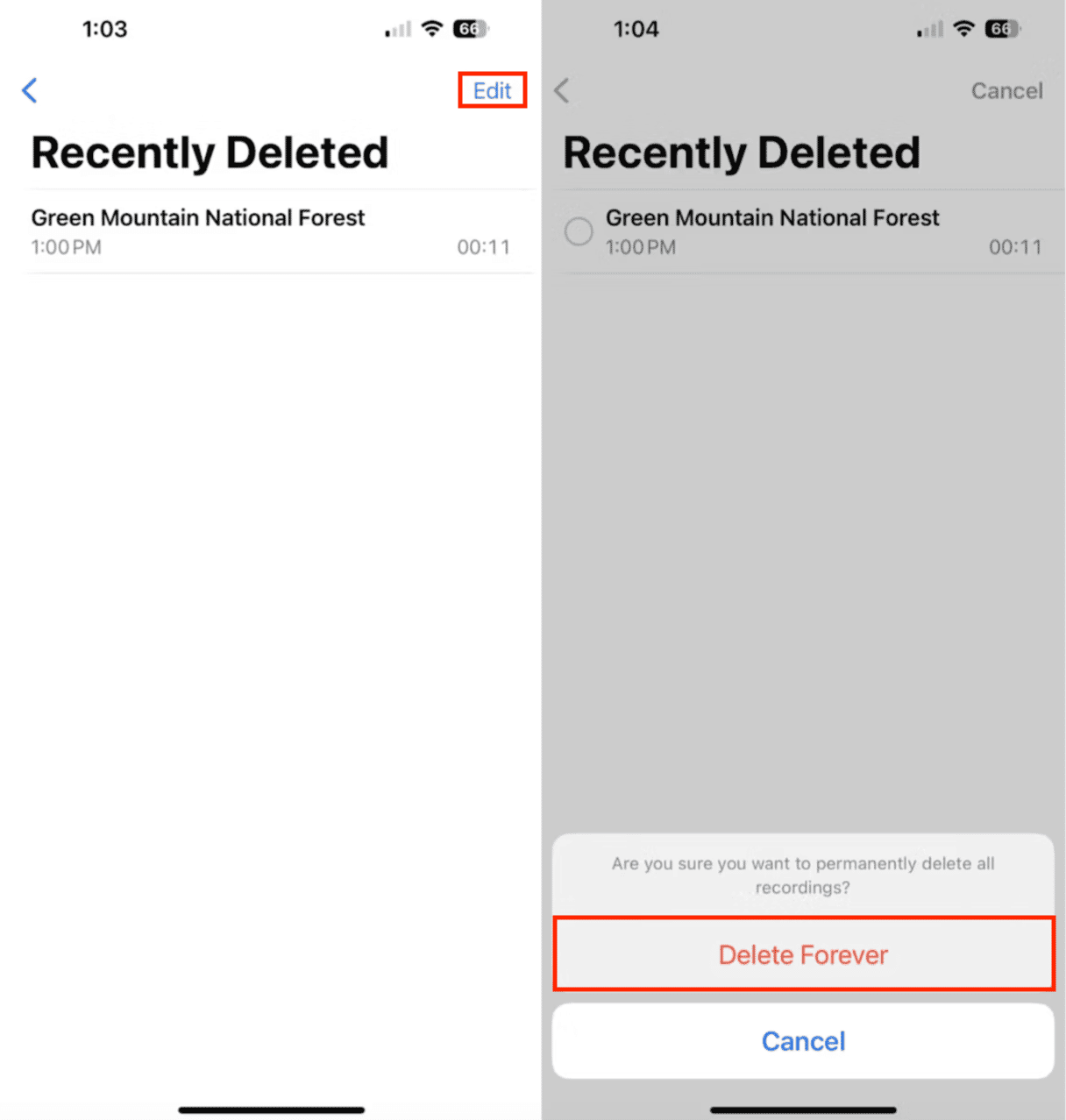The image size is (1066, 1120).
Task: Tap the gray back chevron on the dimmed screen
Action: pyautogui.click(x=562, y=90)
